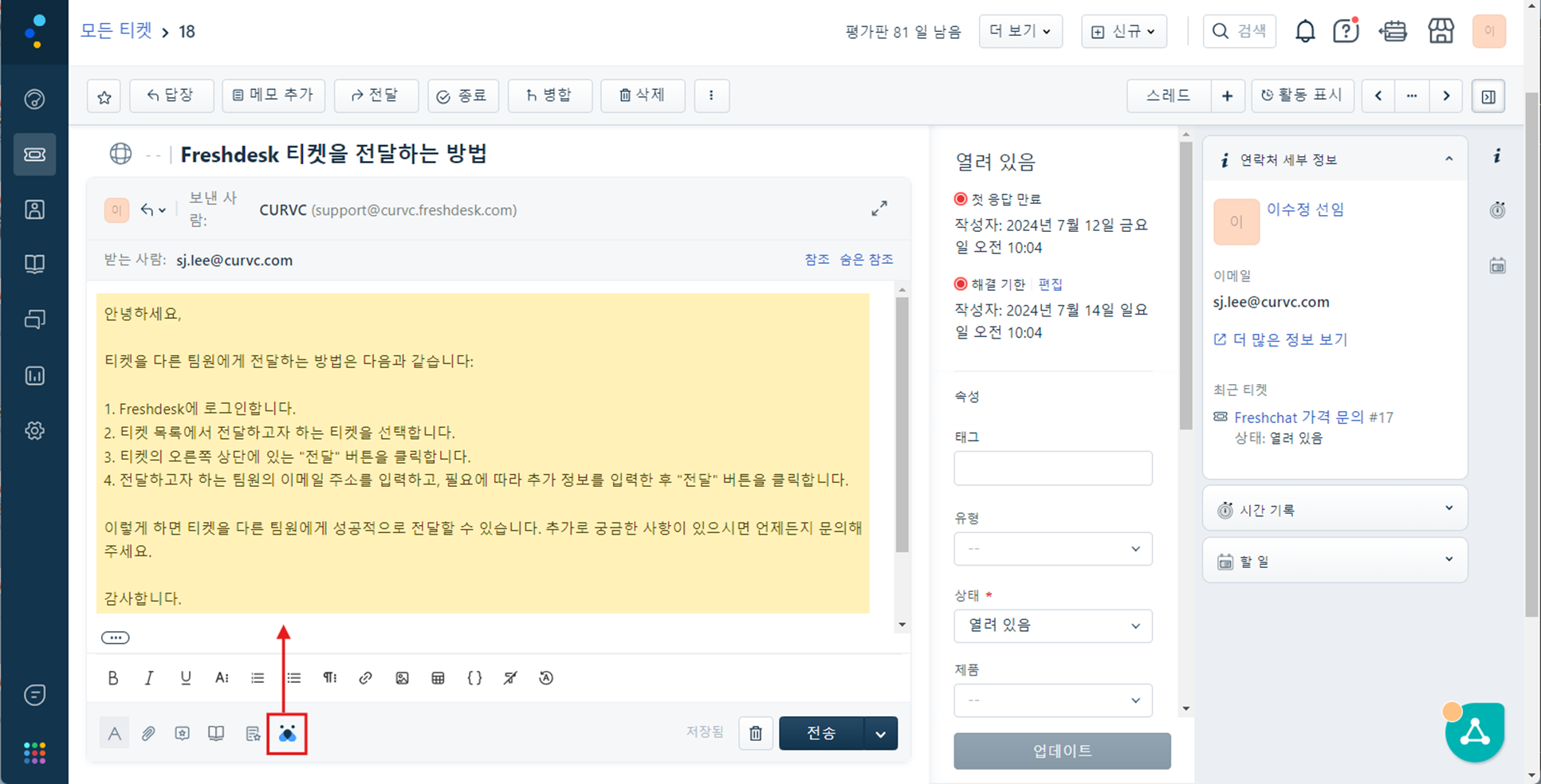Insert a hyperlink with the link icon
This screenshot has width=1541, height=784.
pos(365,678)
